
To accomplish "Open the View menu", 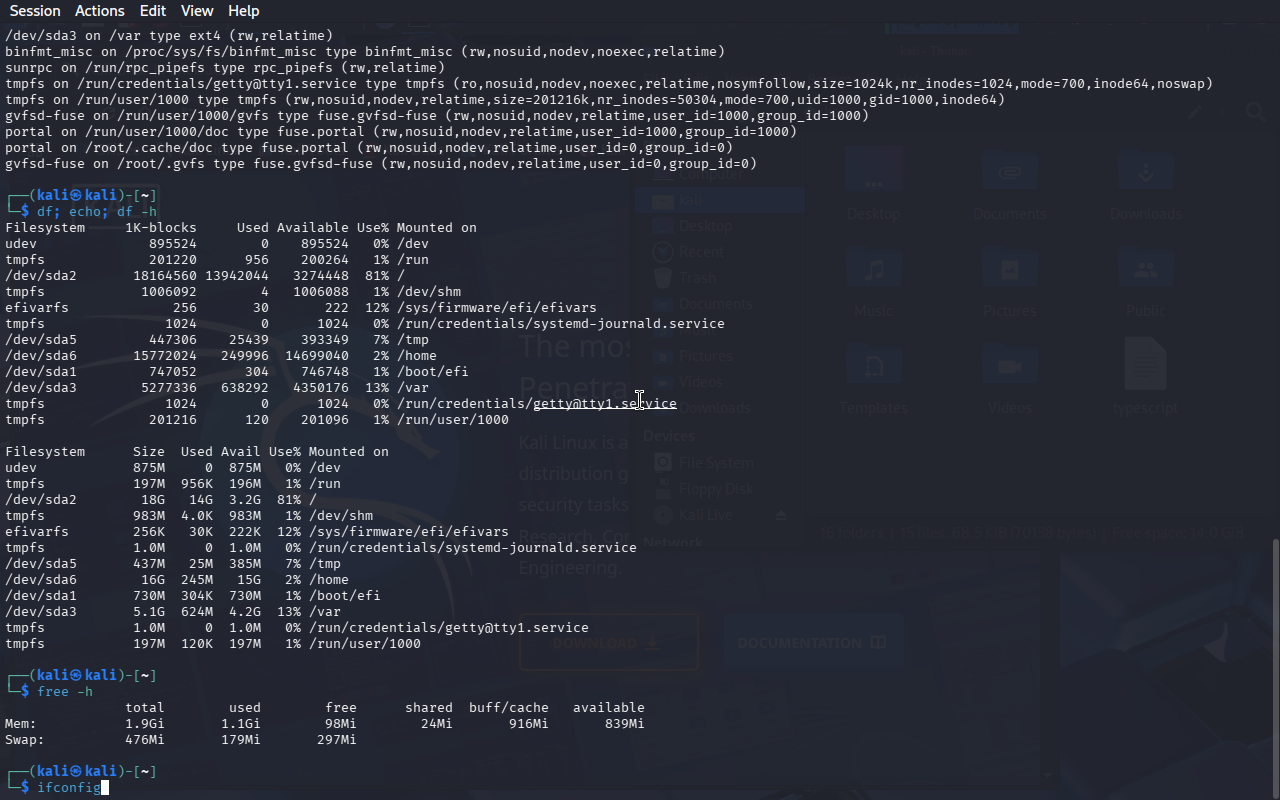I will pyautogui.click(x=197, y=11).
